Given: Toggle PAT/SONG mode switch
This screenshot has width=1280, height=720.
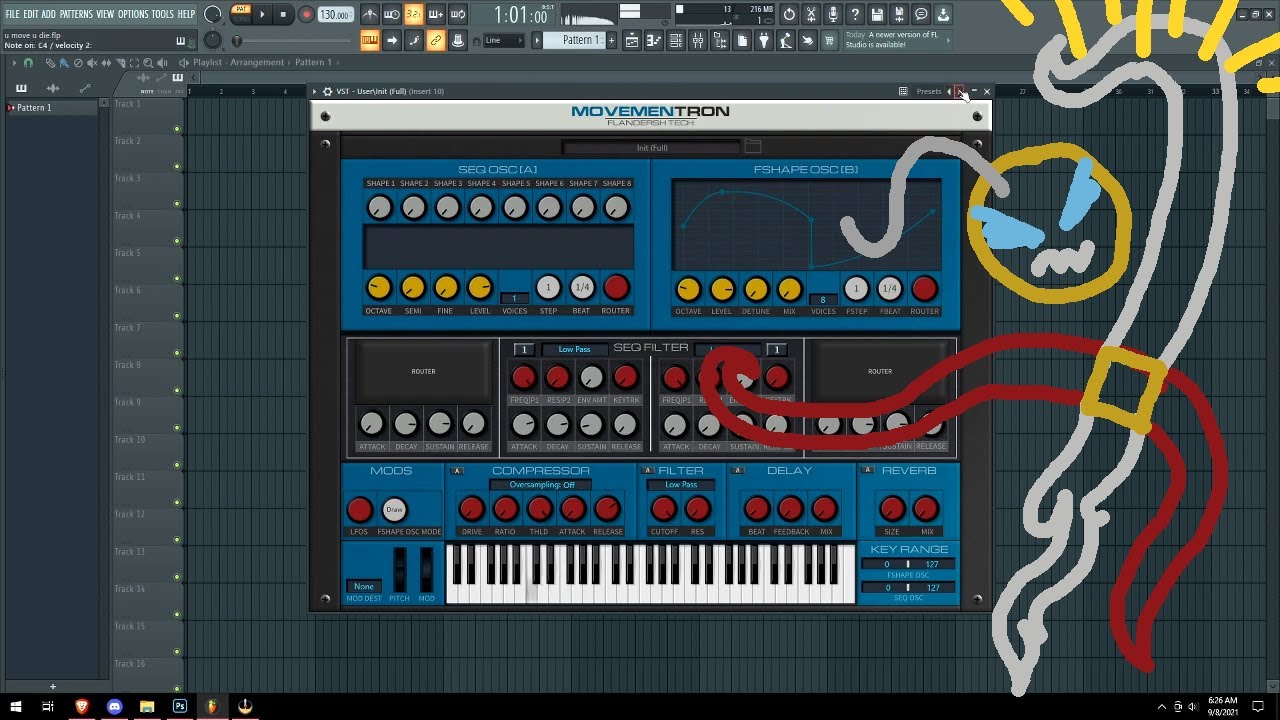Looking at the screenshot, I should pyautogui.click(x=240, y=14).
